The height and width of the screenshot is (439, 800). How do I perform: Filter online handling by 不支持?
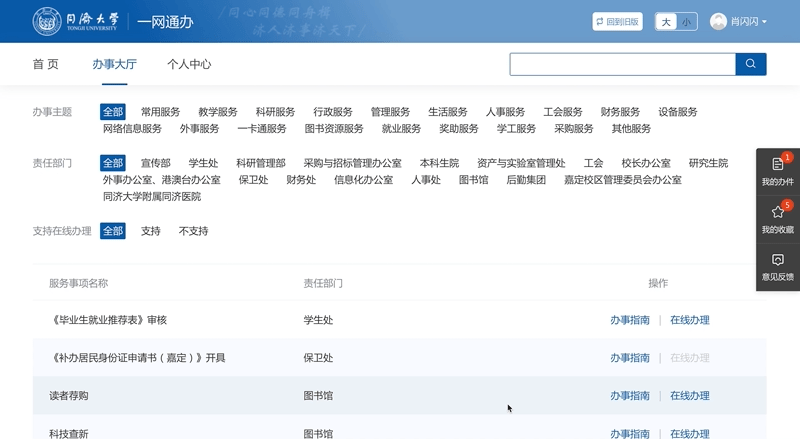193,231
